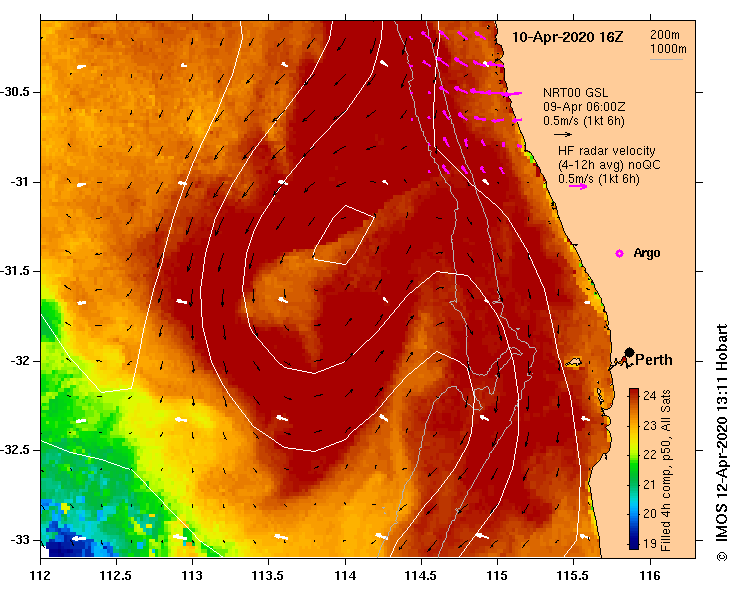Screen dimensions: 739x592
Task: Click '0.5m/s (1kt 6h)' under 09-Apr 06:00Z
Action: coord(583,121)
